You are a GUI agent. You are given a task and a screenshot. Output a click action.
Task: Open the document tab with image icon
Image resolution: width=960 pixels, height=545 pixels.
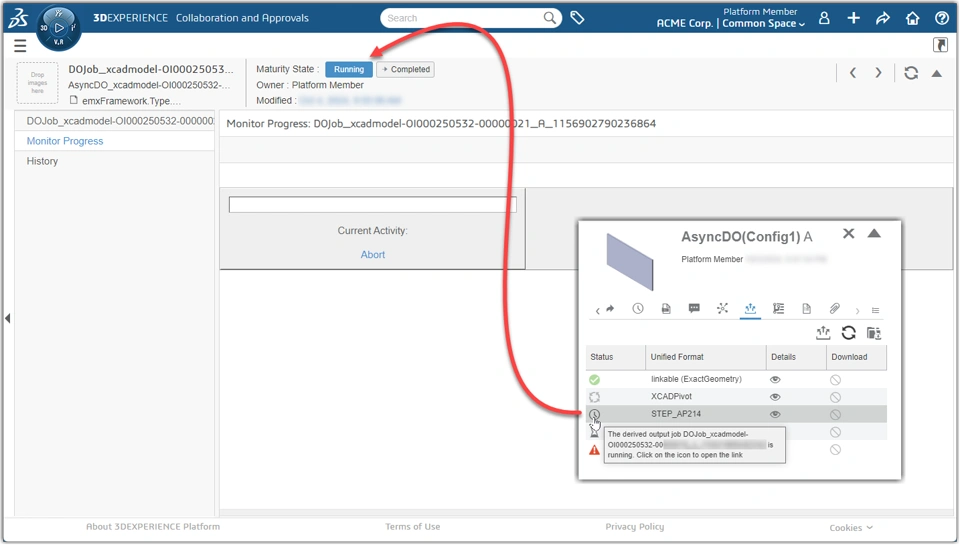pos(666,309)
